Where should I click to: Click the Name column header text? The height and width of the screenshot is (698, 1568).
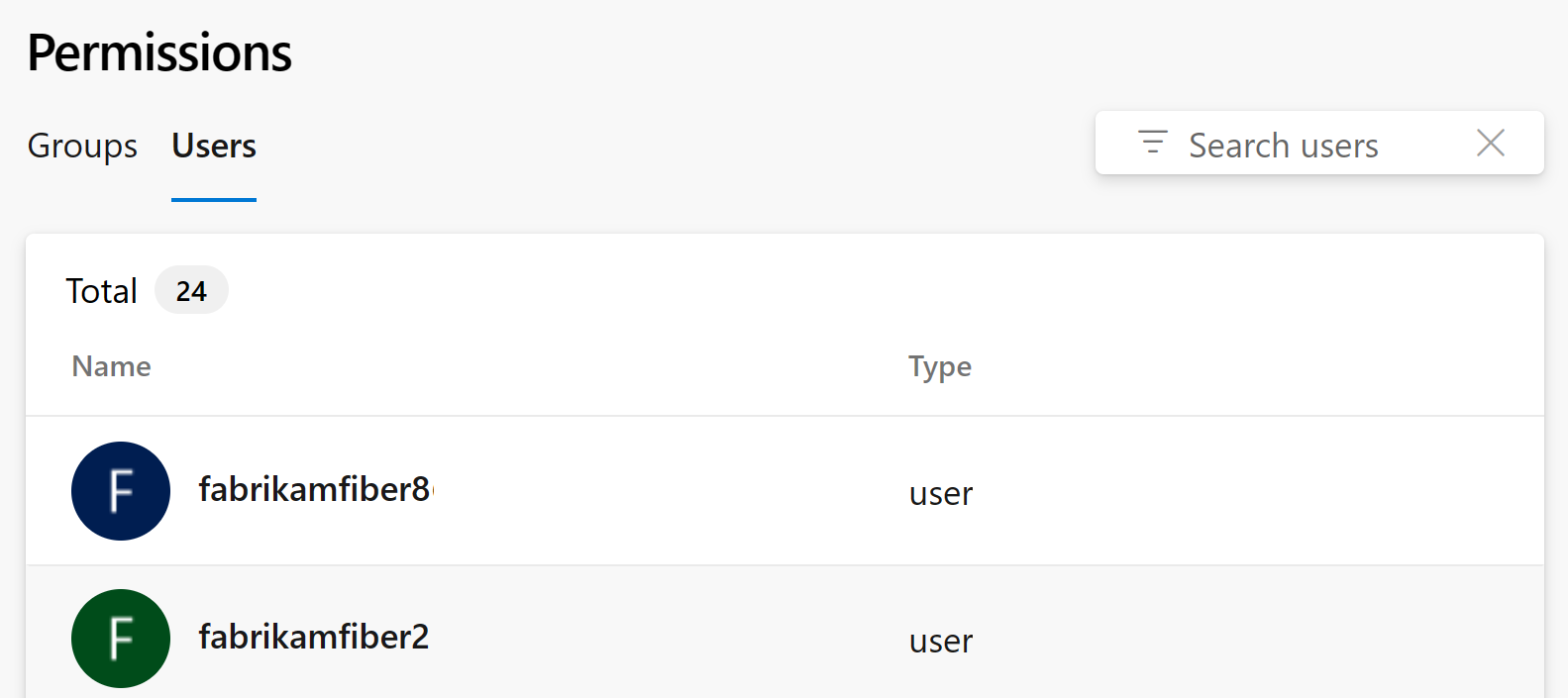click(x=111, y=366)
